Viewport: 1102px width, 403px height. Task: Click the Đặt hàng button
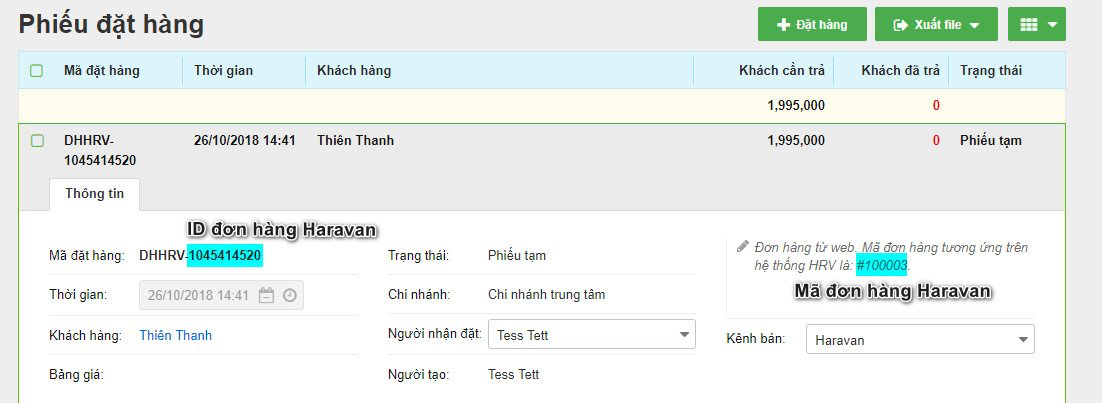[x=812, y=24]
